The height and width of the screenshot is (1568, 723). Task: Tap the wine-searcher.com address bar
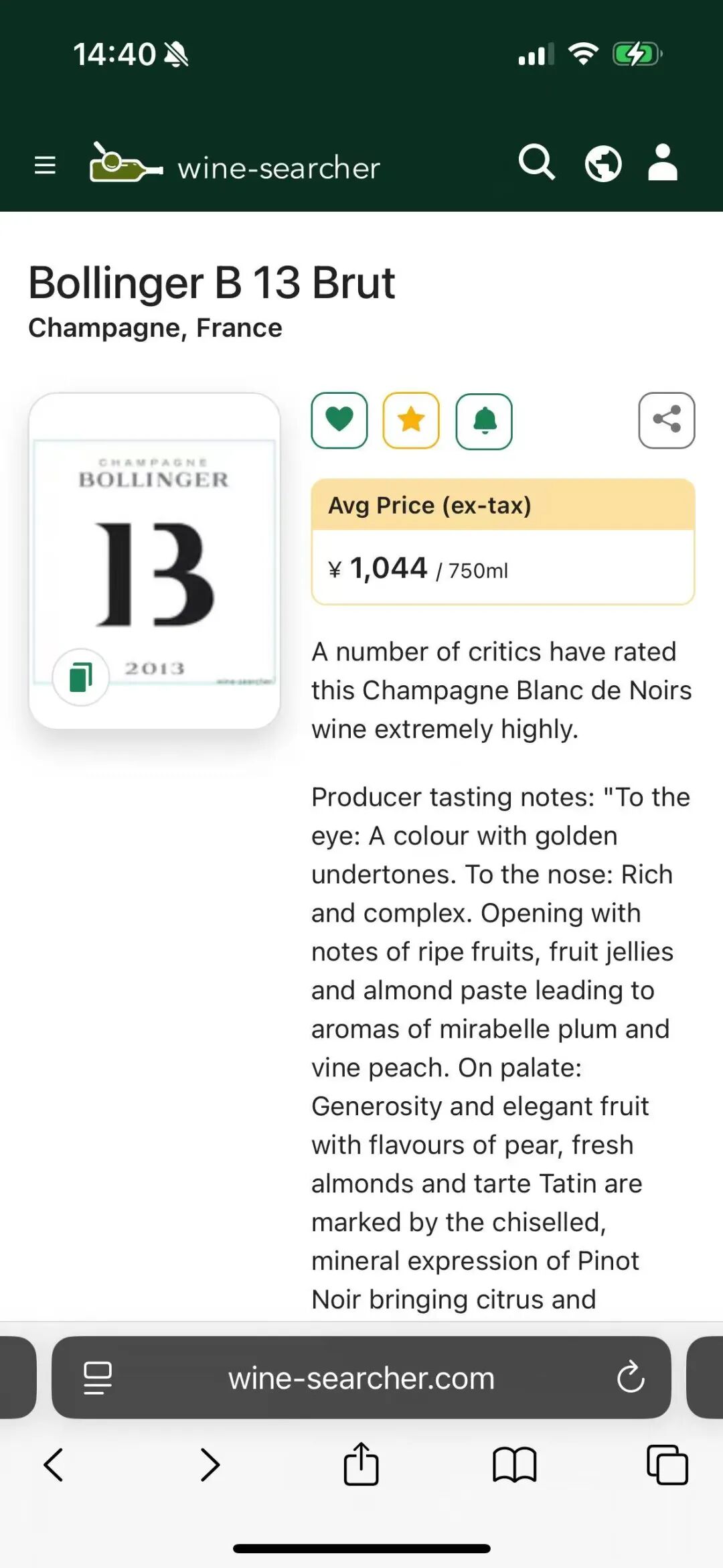(361, 1378)
